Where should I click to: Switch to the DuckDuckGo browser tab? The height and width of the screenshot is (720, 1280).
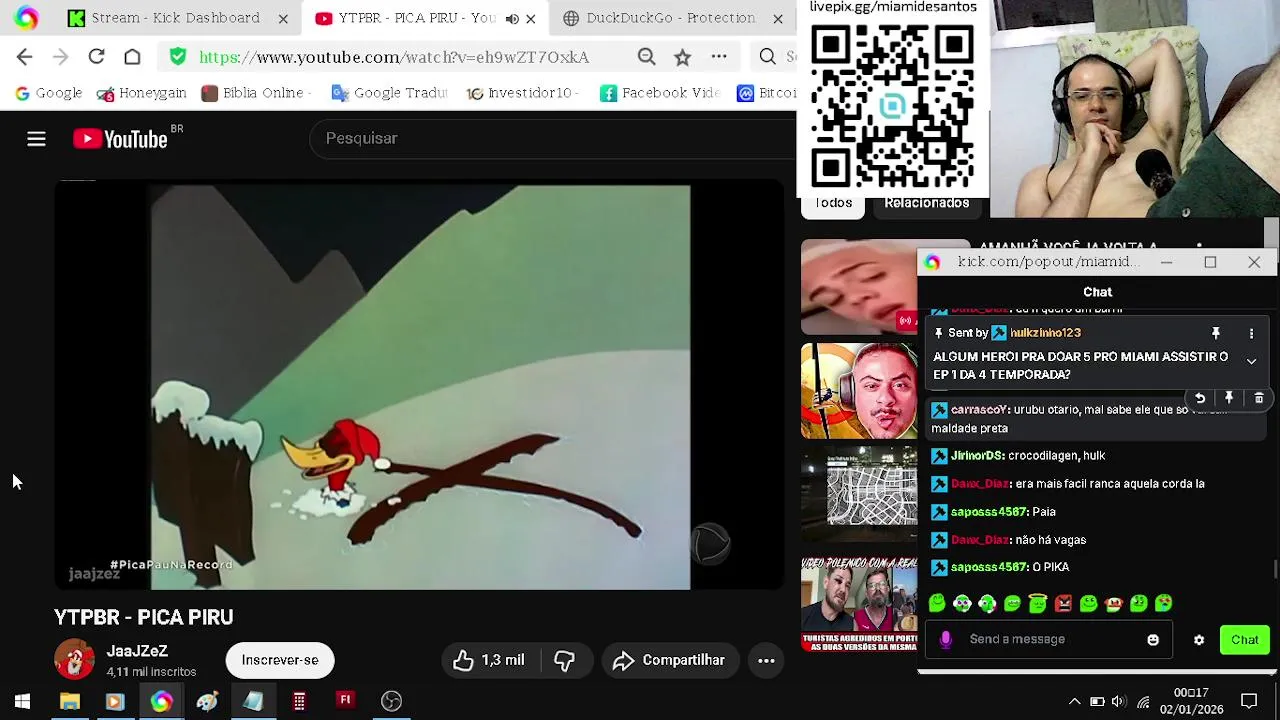click(670, 18)
